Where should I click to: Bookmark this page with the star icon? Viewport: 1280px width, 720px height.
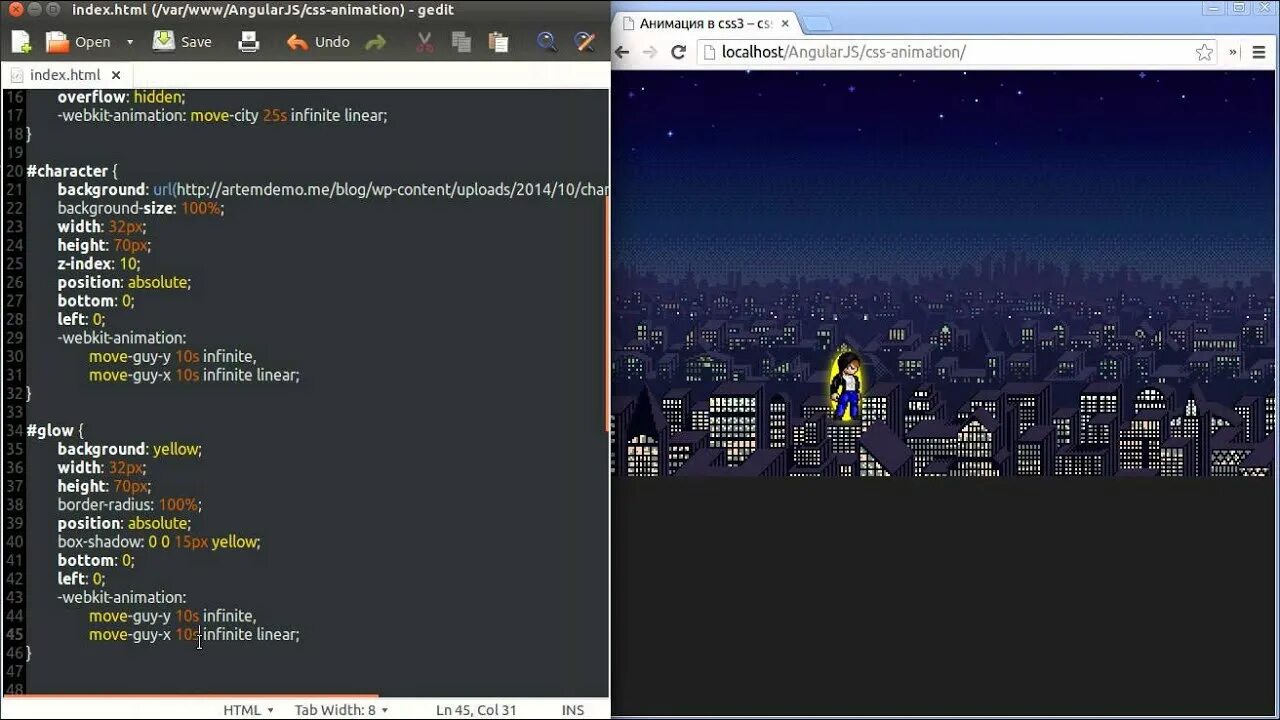[1204, 52]
